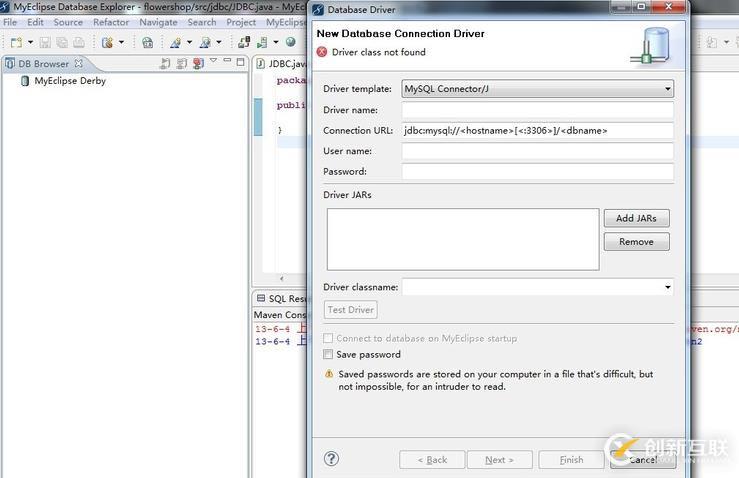Click red connection icon in DB Browser toolbar
The image size is (739, 478).
198,63
